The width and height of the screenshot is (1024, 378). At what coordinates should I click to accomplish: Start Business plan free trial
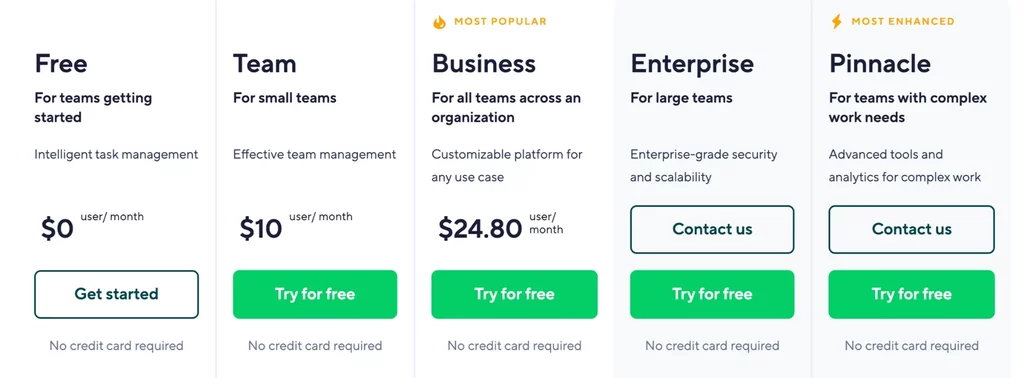[x=515, y=294]
